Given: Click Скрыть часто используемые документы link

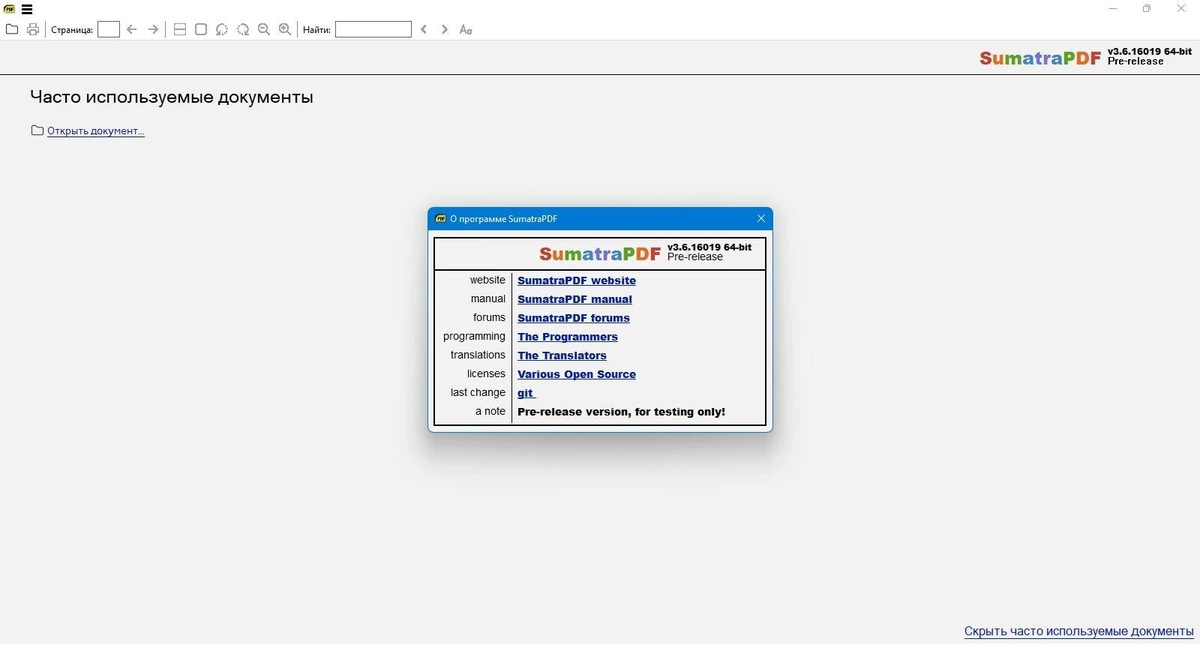Looking at the screenshot, I should 1079,631.
